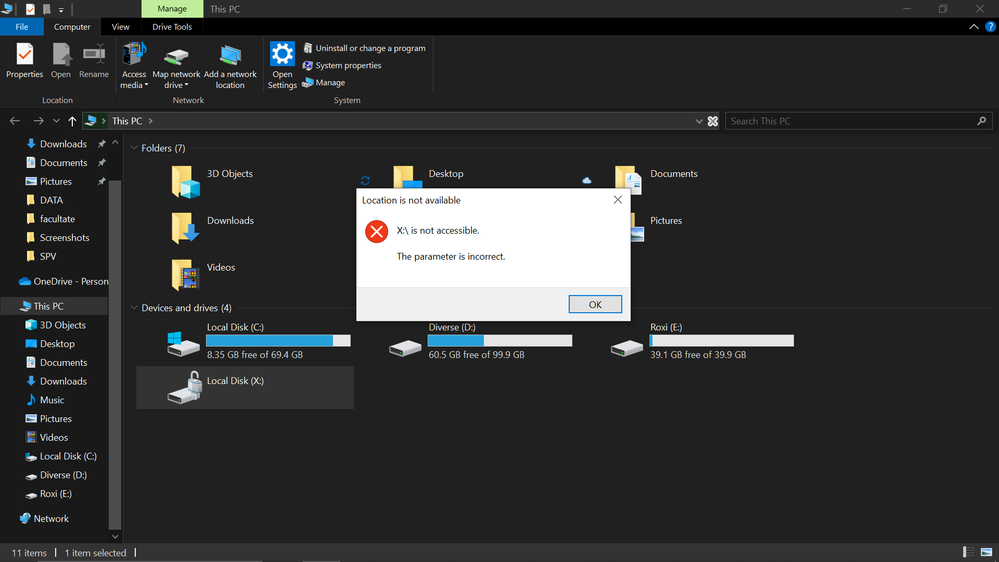Viewport: 999px width, 562px height.
Task: Select Music in navigation tree
Action: [52, 400]
